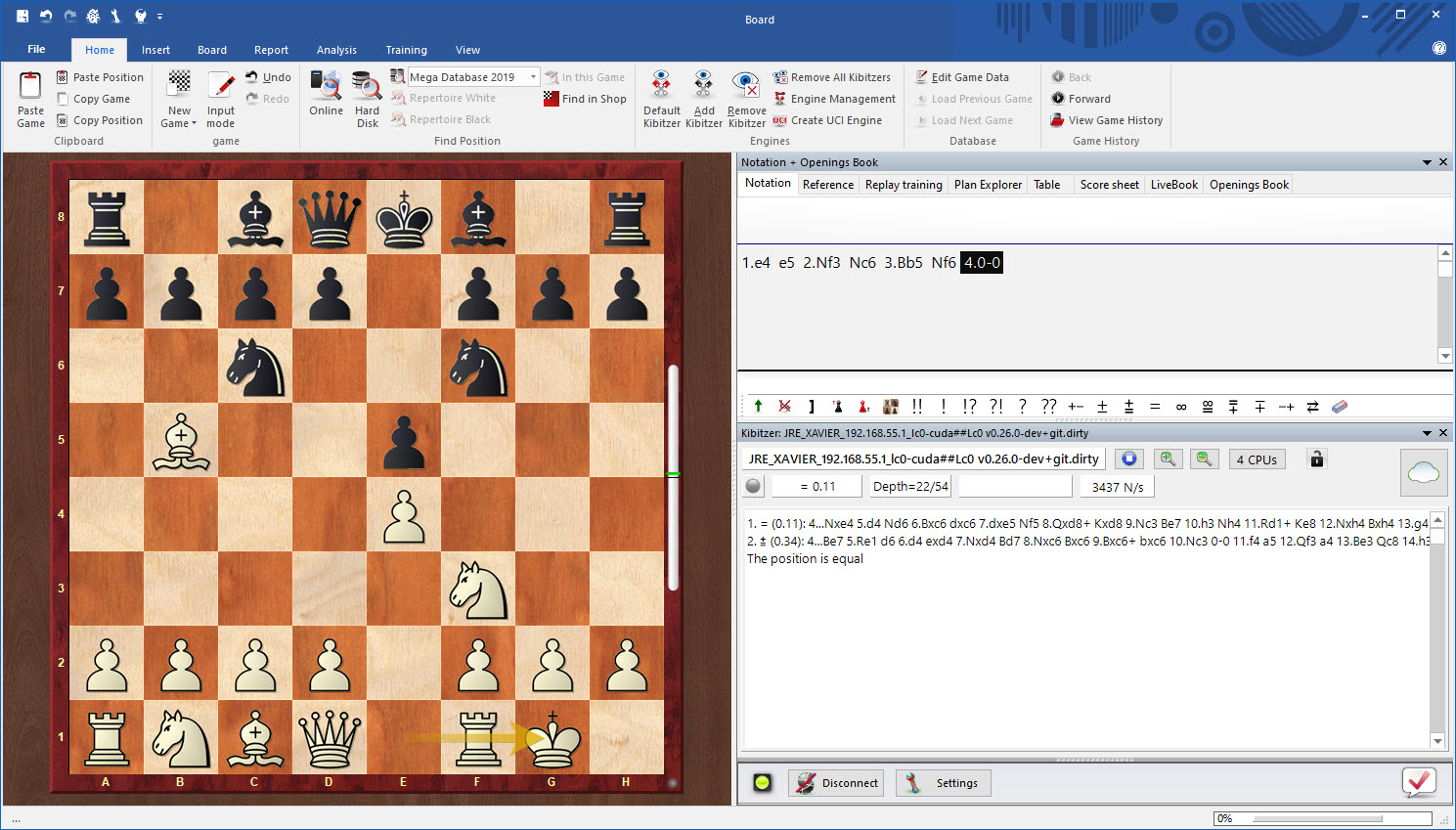Increase engine lines with plus magnifier

(x=1168, y=459)
